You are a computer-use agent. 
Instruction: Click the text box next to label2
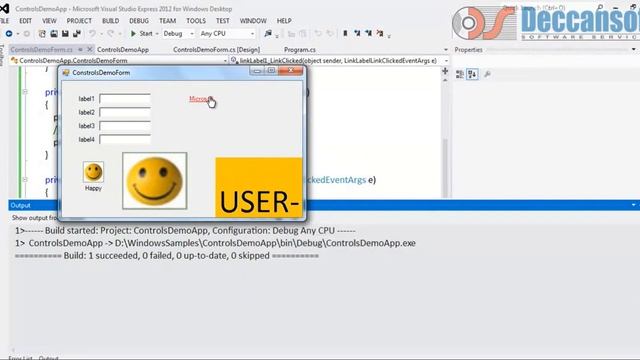click(x=125, y=112)
